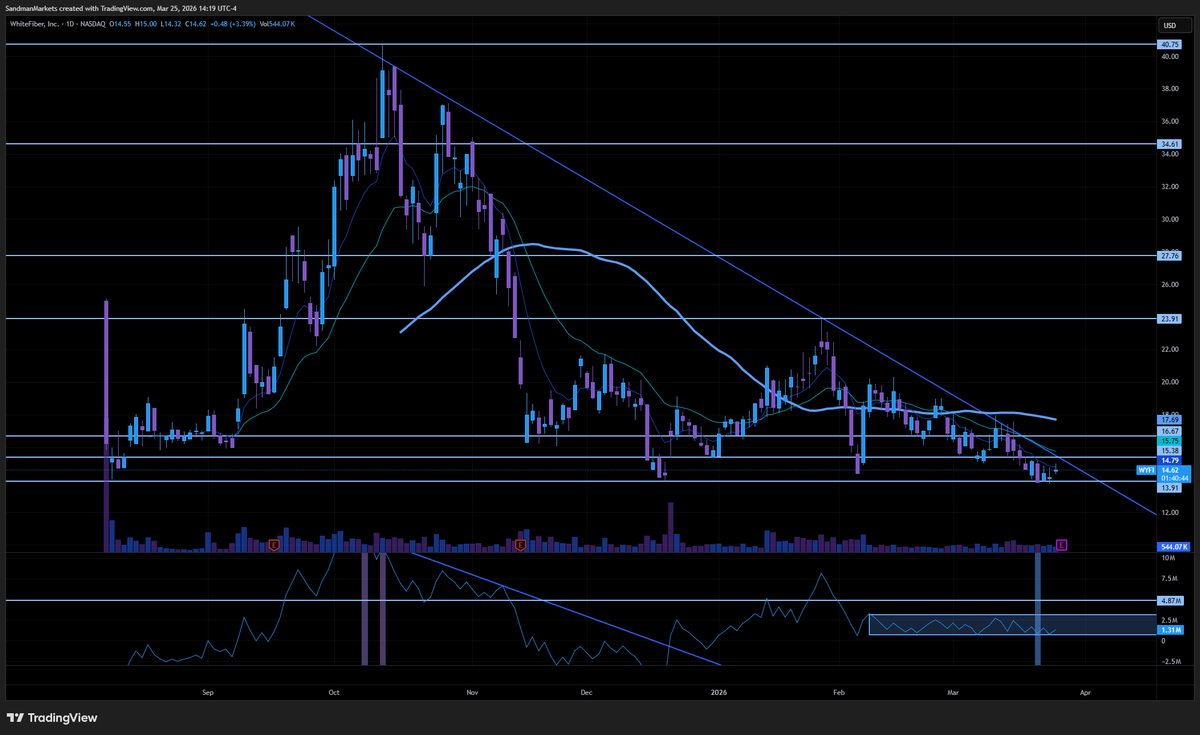Click the red earnings E icon below the October candles
This screenshot has width=1200, height=735.
coord(273,545)
